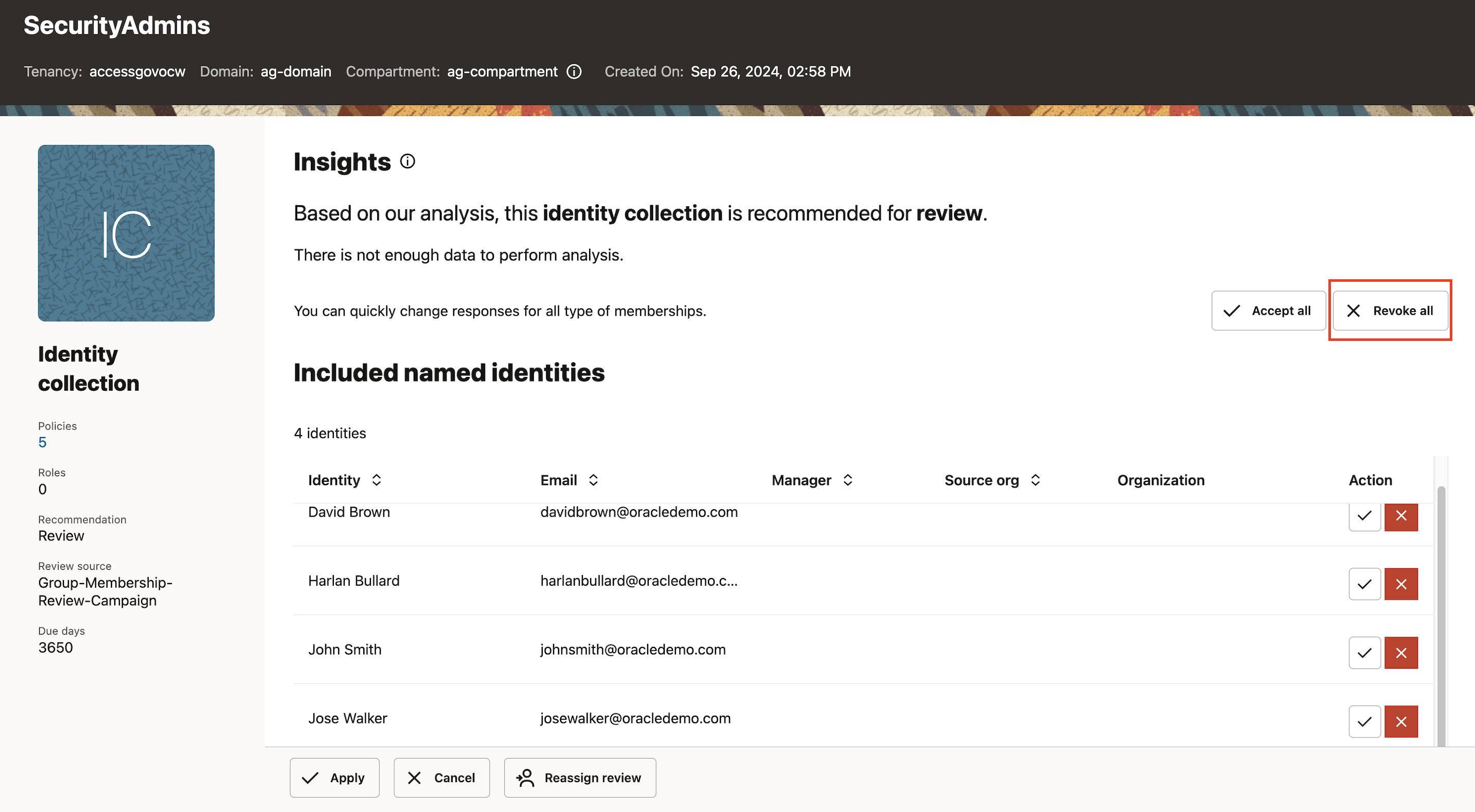Click the info icon next to ag-compartment

coord(574,71)
